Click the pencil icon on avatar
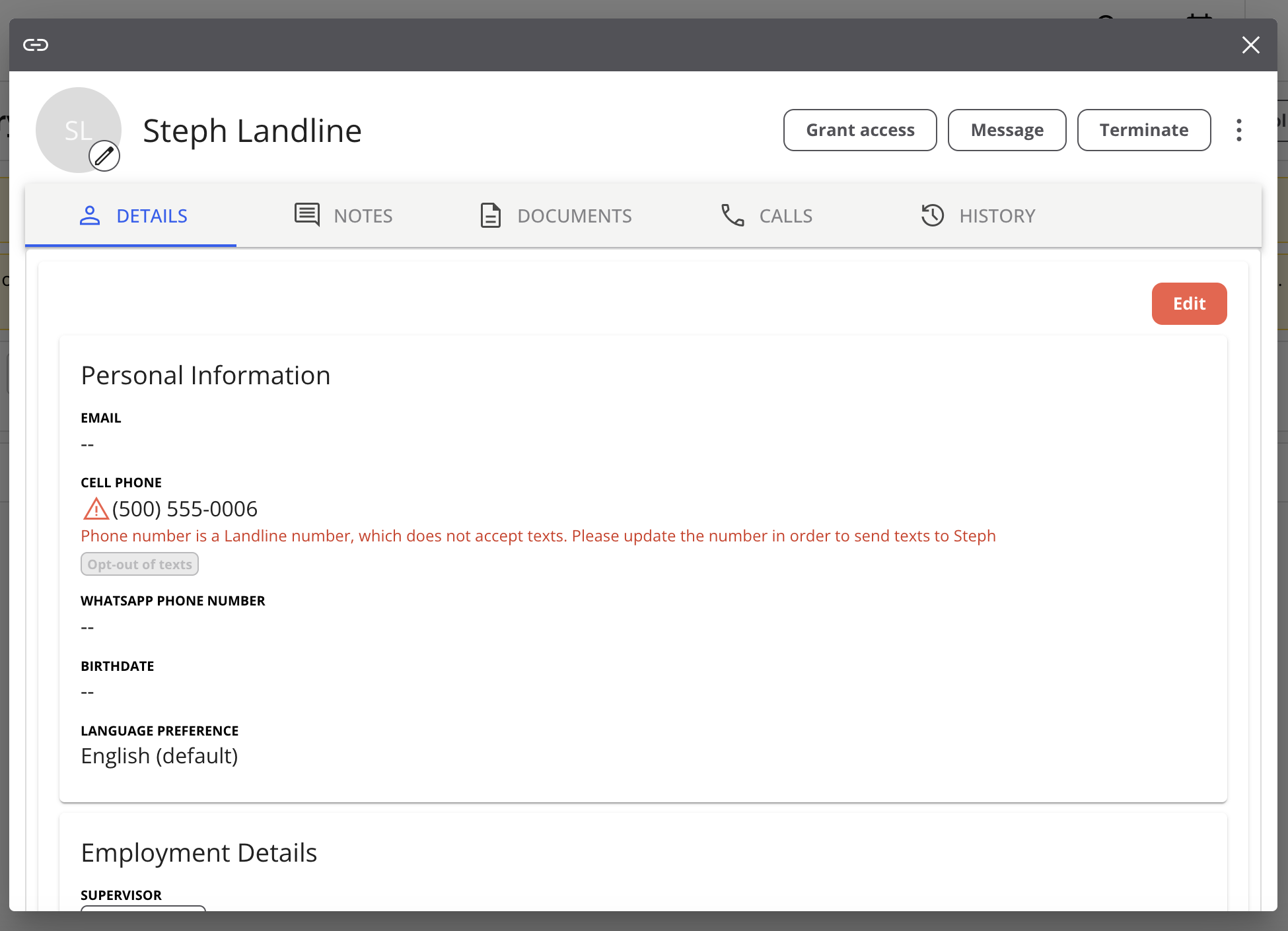The height and width of the screenshot is (931, 1288). [x=104, y=156]
